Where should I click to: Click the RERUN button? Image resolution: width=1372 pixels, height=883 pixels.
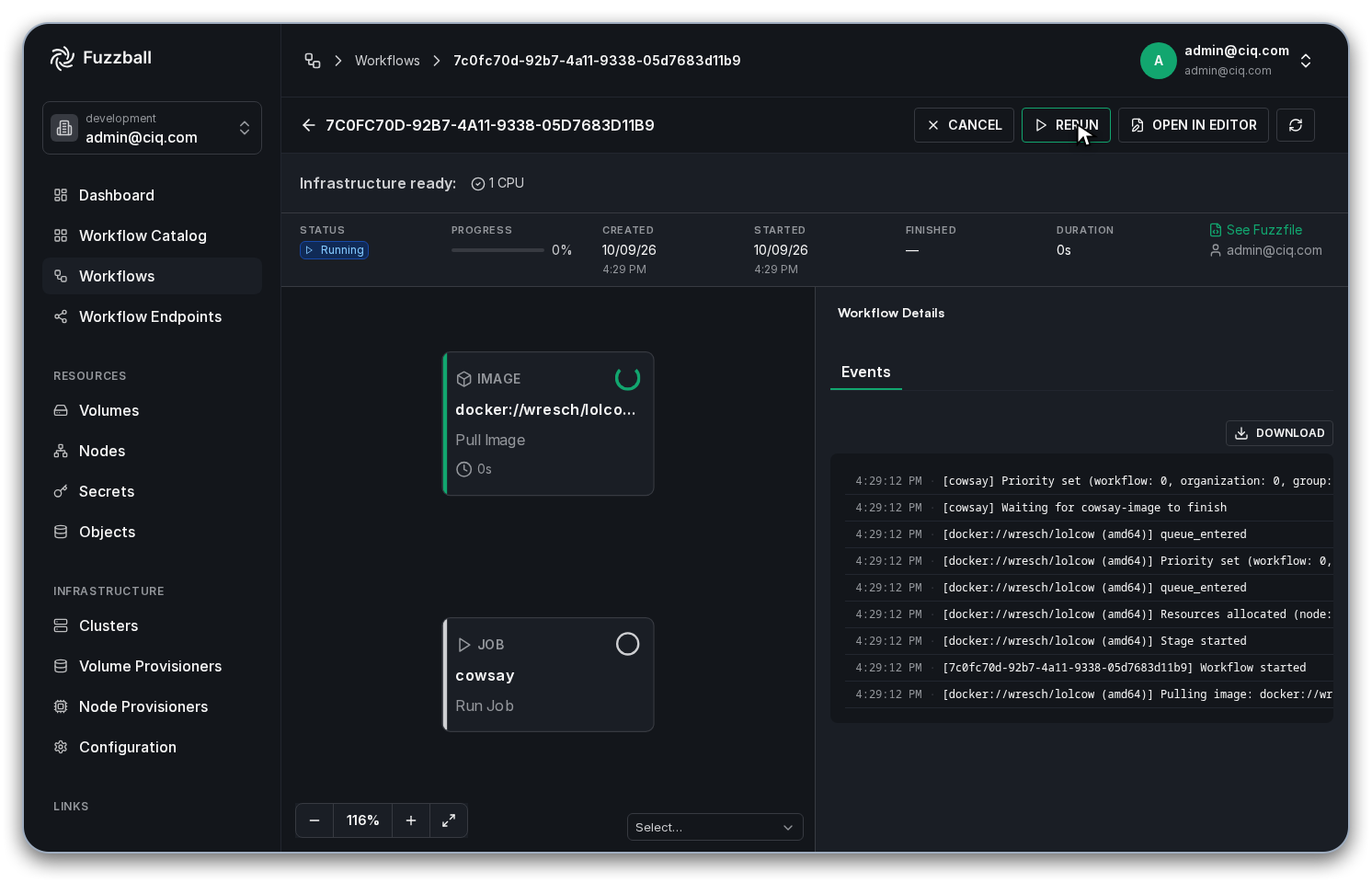tap(1066, 125)
